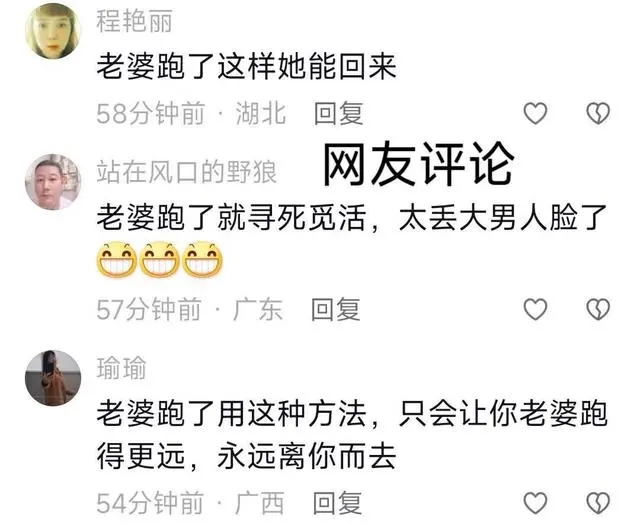Open avatar of 站在风口的野狼
Screen dimensions: 640x526
click(53, 182)
